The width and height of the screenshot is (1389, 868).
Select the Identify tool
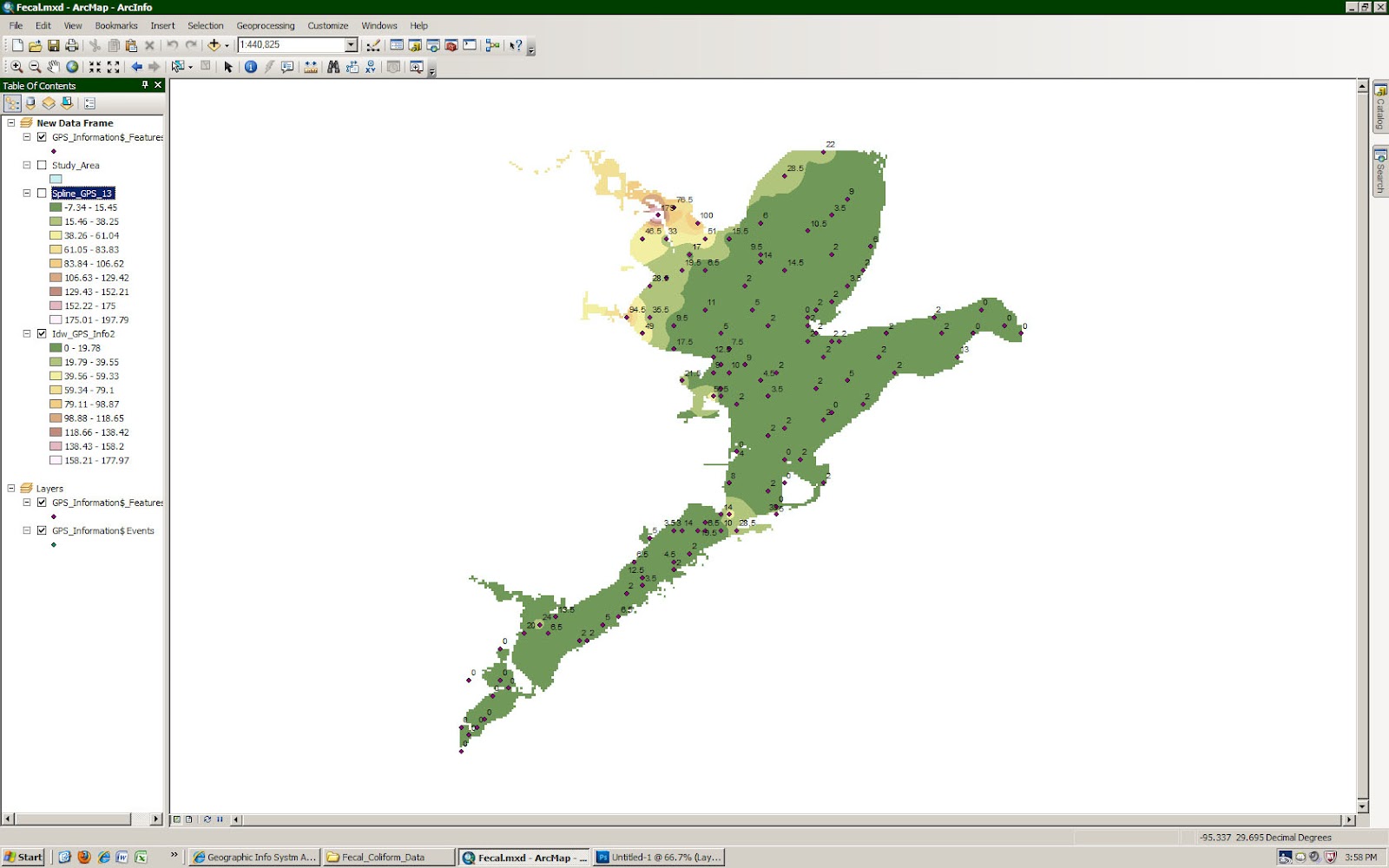coord(251,67)
